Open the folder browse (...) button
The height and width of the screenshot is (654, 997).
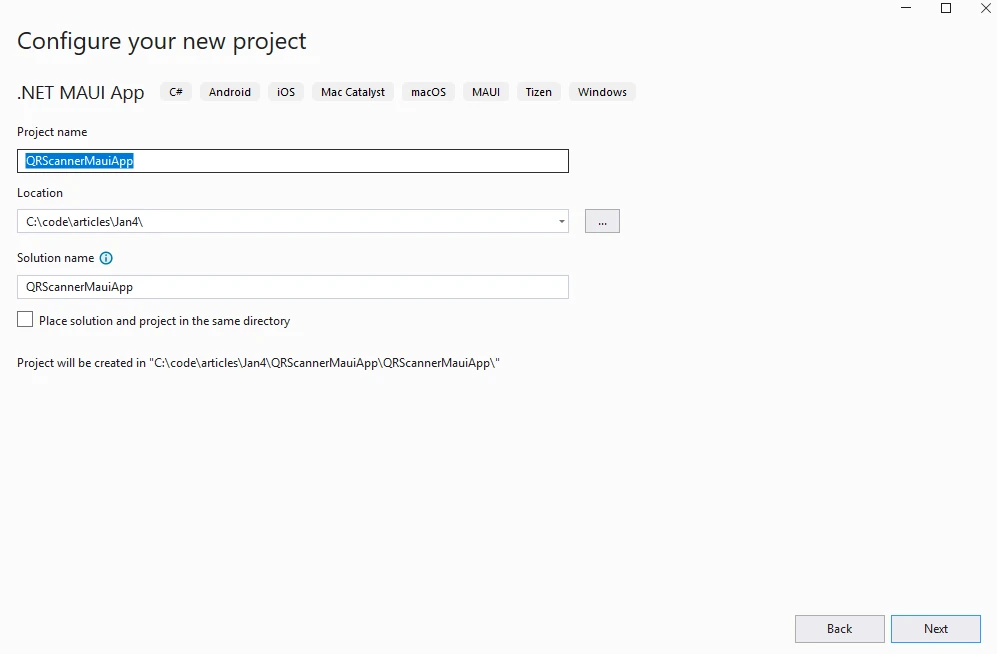(x=602, y=221)
